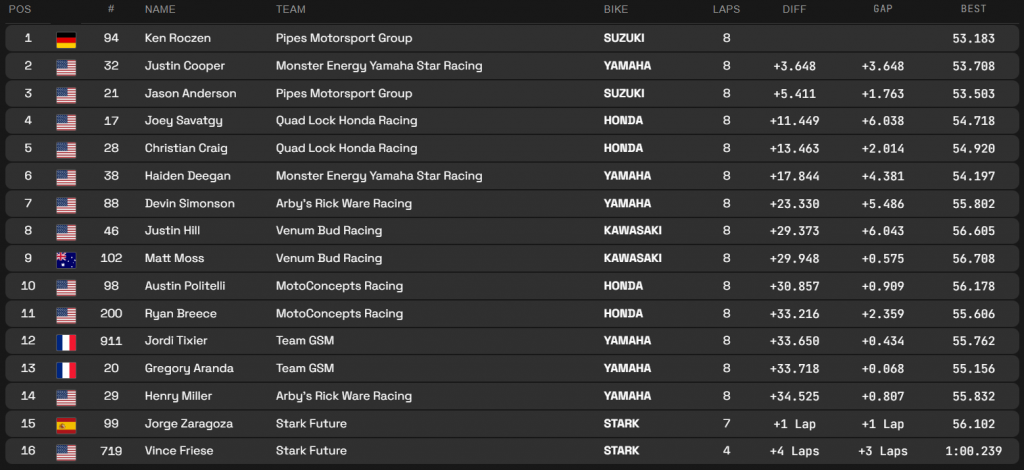Click the LAPS column header
The height and width of the screenshot is (470, 1024).
click(726, 9)
